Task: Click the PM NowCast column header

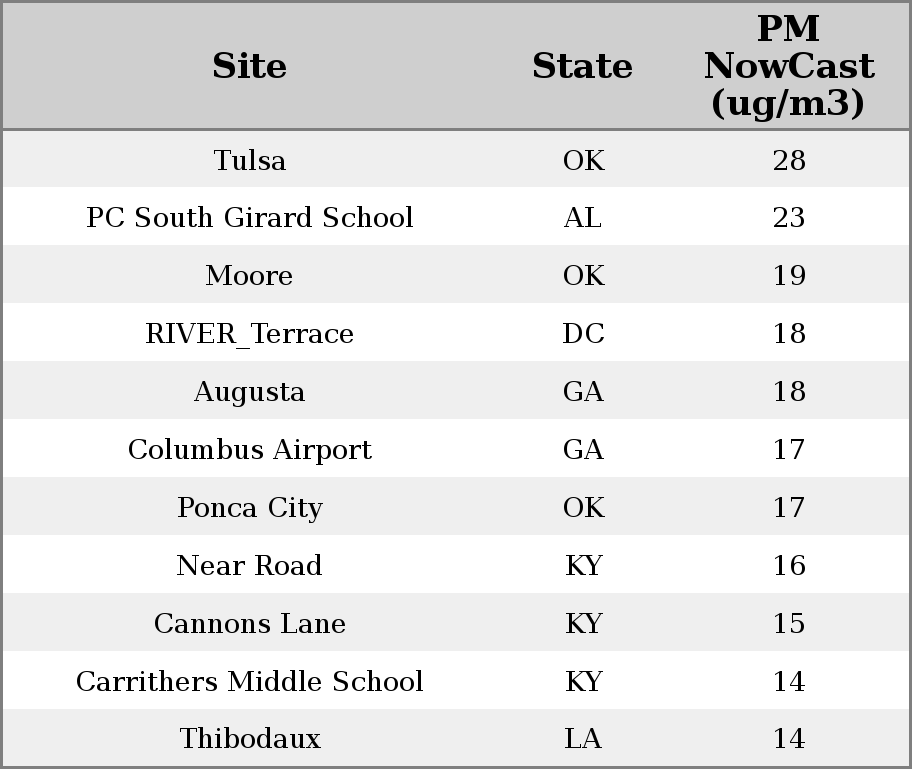Action: [789, 66]
